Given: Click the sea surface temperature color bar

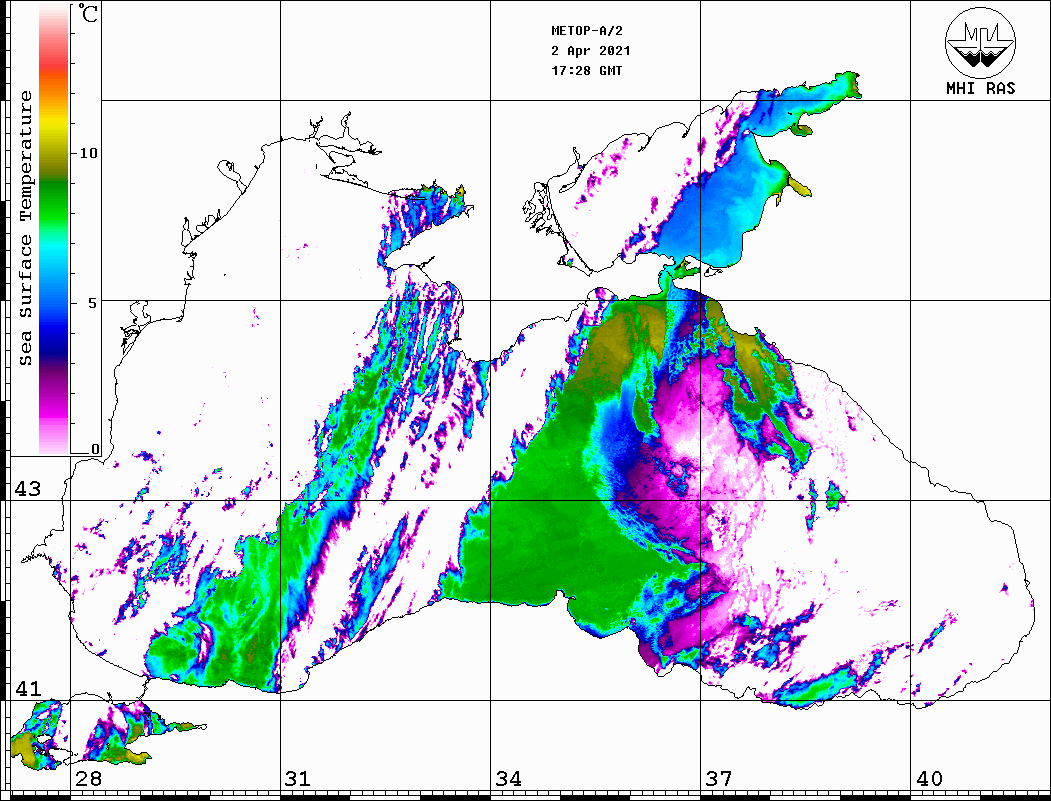Looking at the screenshot, I should (x=54, y=229).
